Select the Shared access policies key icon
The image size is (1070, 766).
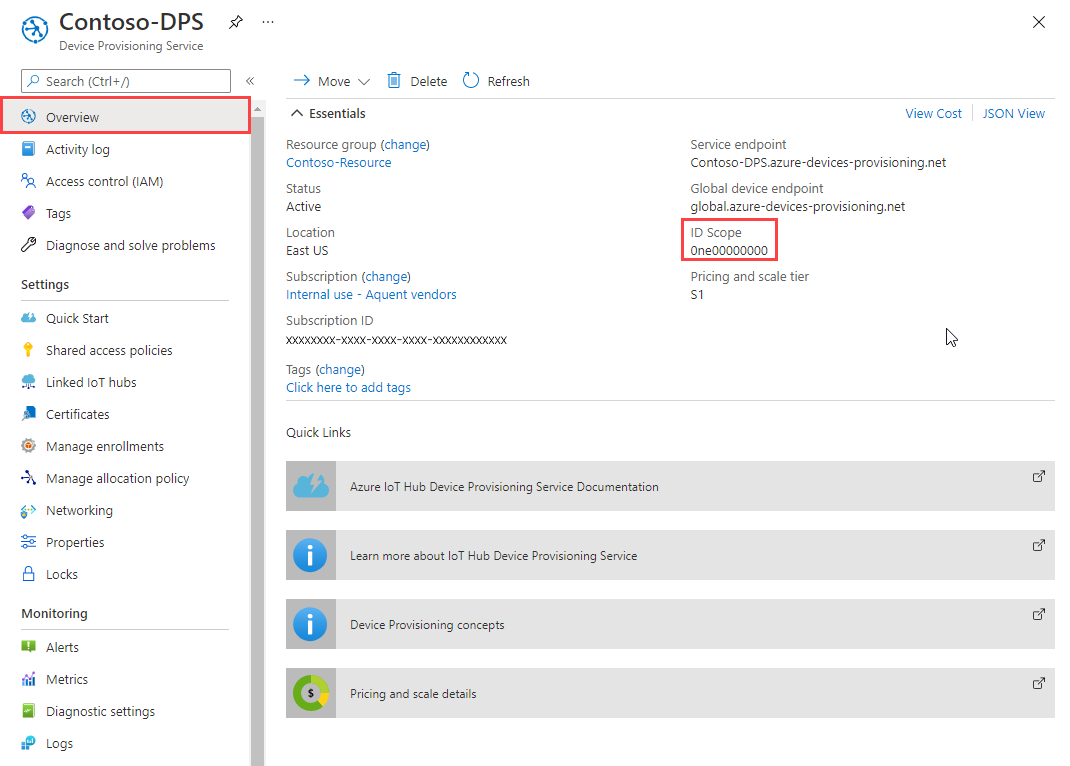(x=28, y=350)
